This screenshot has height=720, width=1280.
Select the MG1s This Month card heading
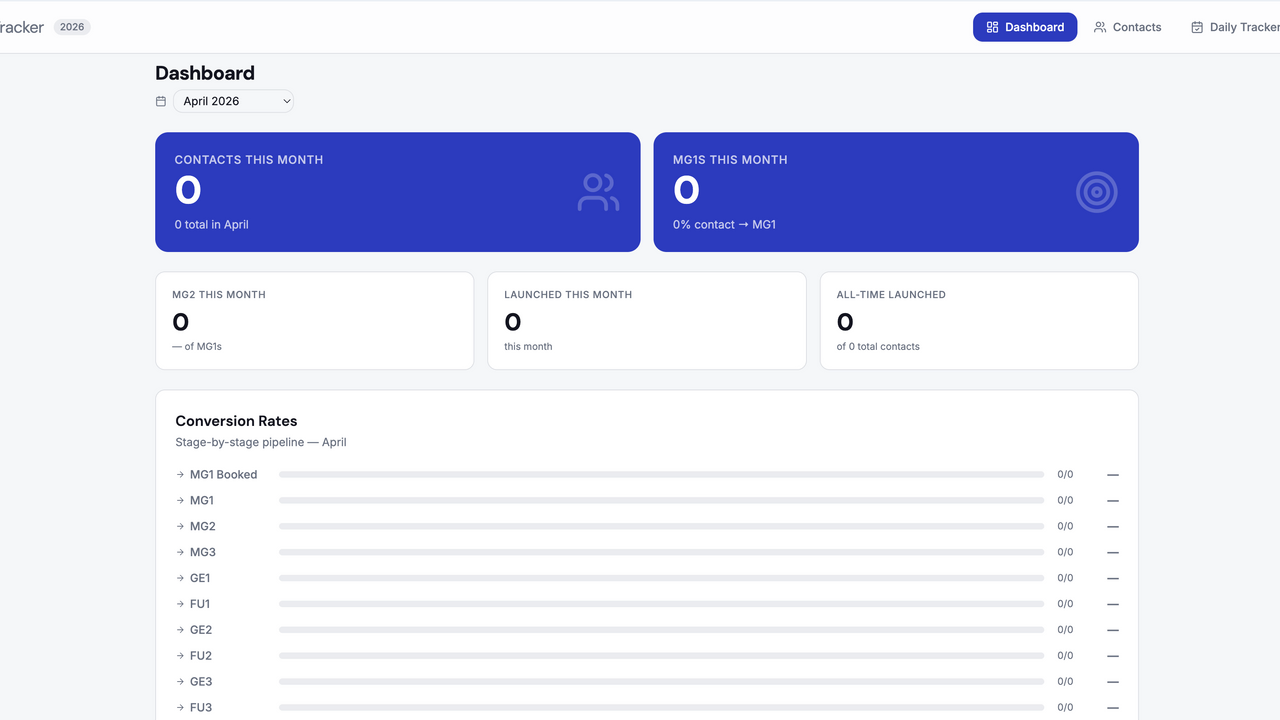pos(730,160)
